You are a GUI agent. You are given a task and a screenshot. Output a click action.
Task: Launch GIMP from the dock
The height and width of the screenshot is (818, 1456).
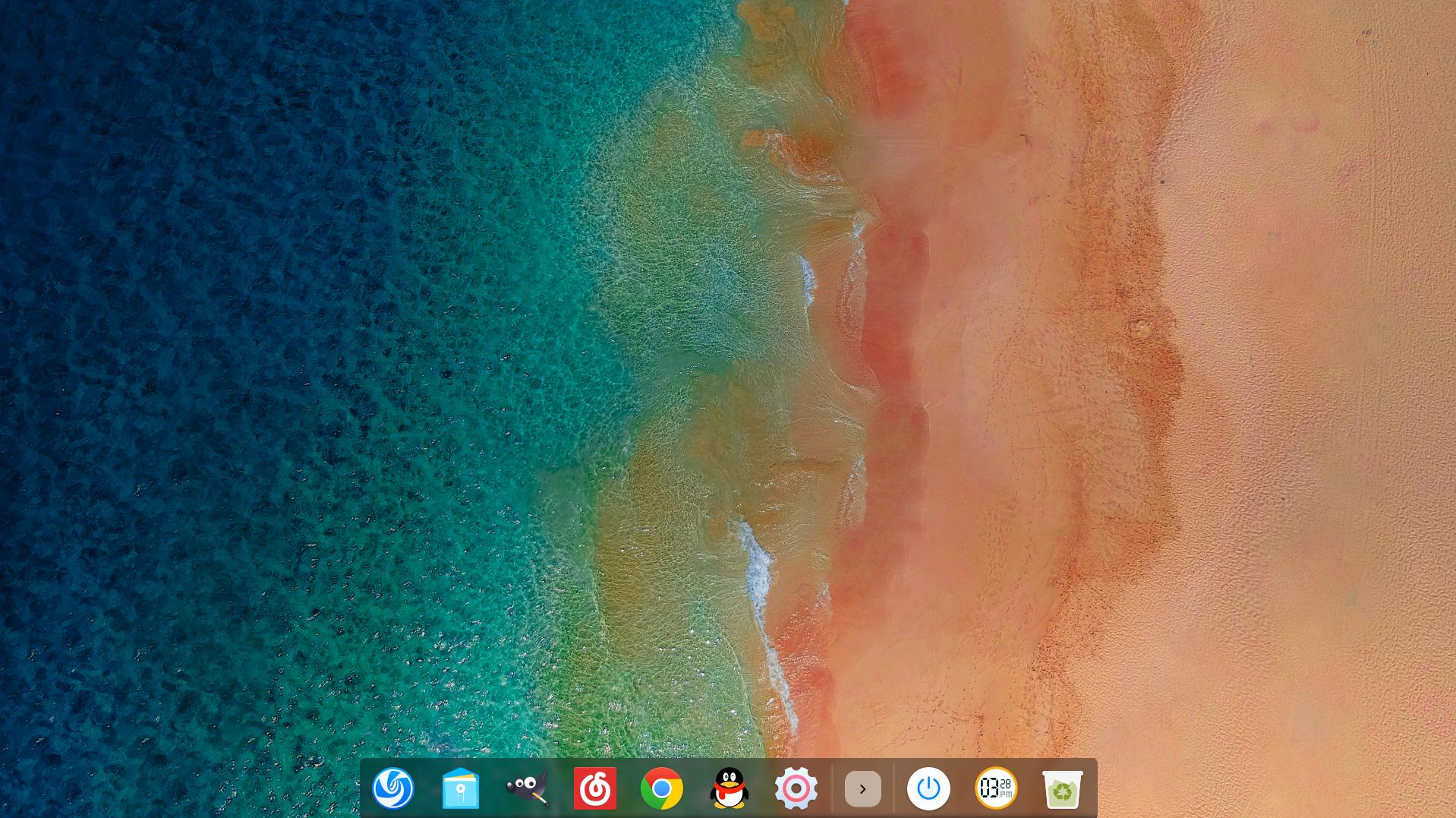click(x=528, y=788)
